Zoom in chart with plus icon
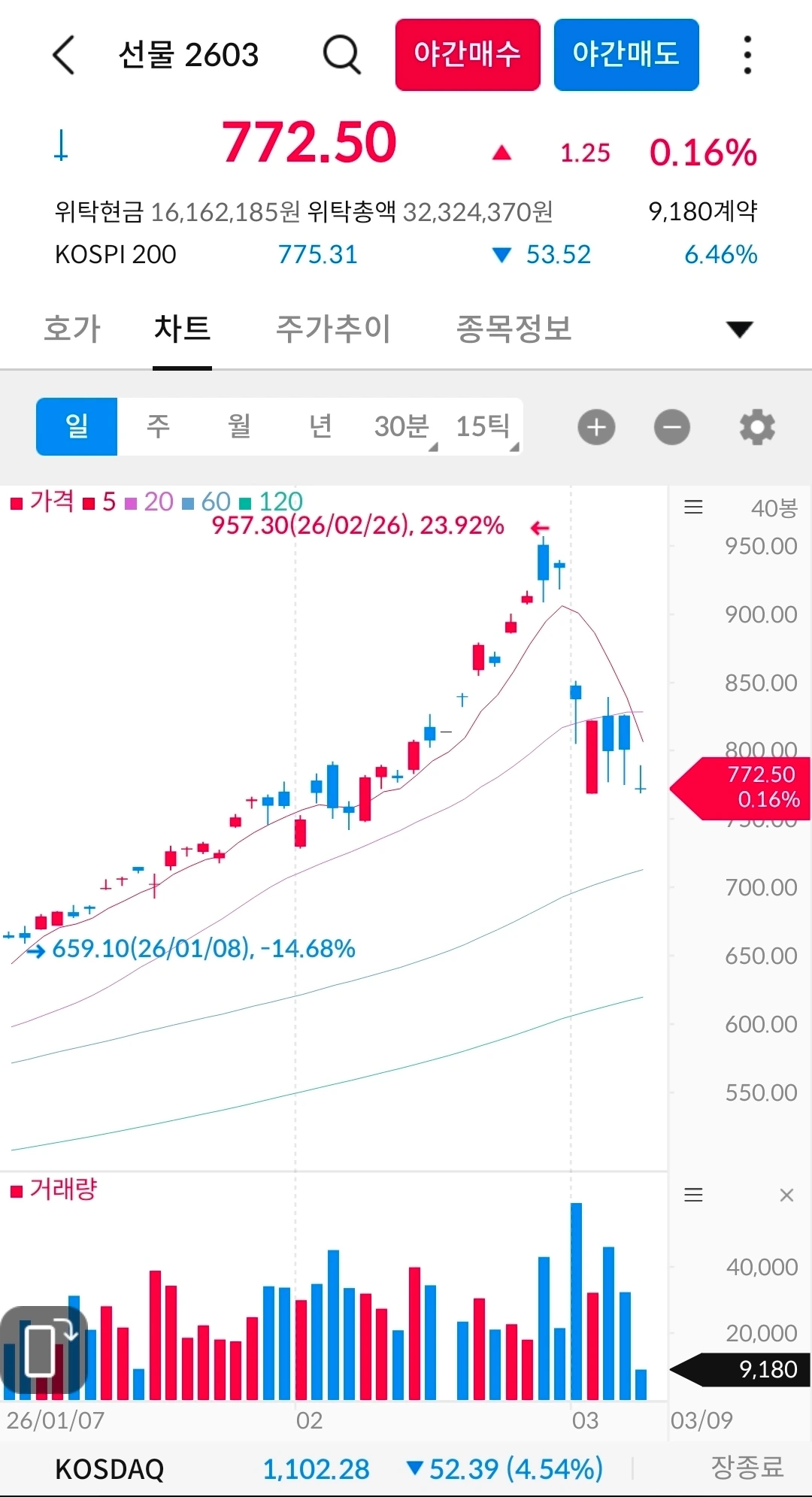The width and height of the screenshot is (812, 1497). (x=596, y=427)
